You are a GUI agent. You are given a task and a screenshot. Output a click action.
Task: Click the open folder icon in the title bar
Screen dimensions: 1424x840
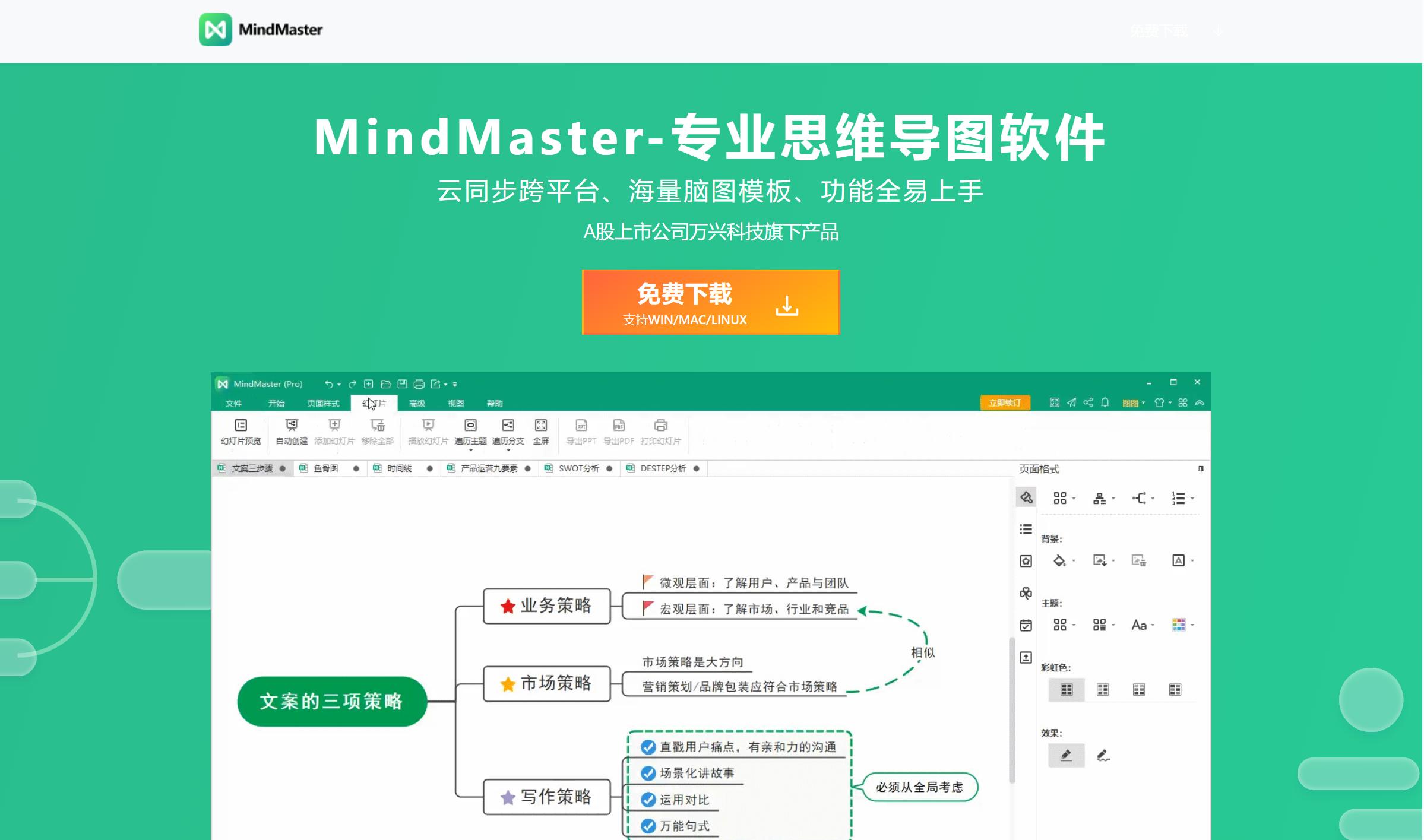coord(385,384)
